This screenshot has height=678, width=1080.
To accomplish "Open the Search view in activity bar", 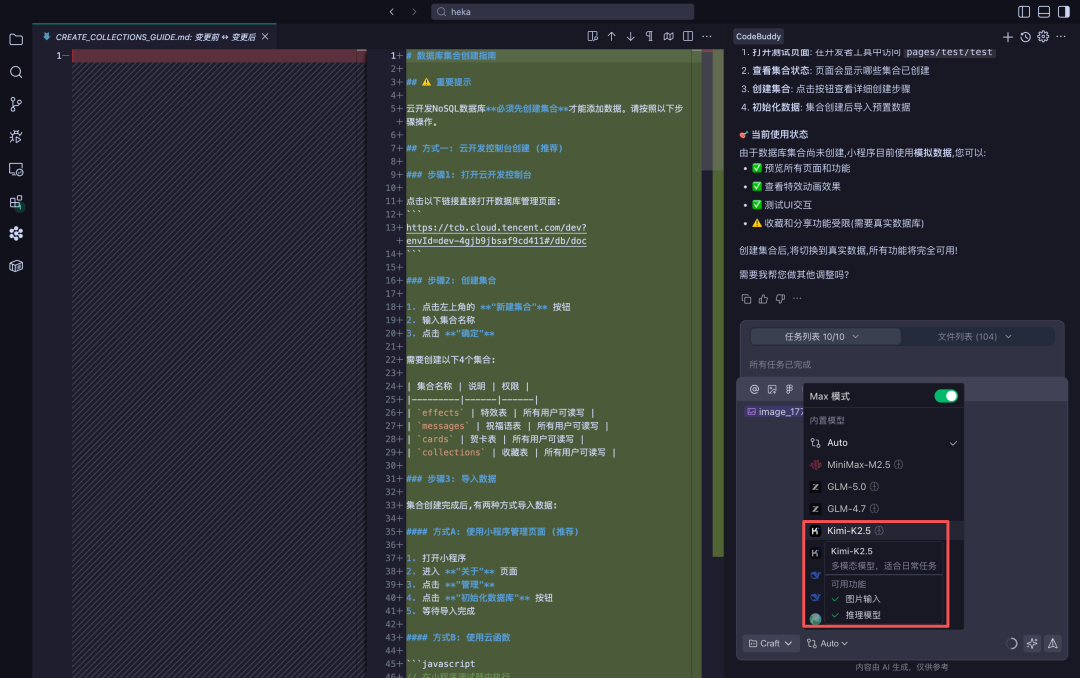I will coord(16,72).
